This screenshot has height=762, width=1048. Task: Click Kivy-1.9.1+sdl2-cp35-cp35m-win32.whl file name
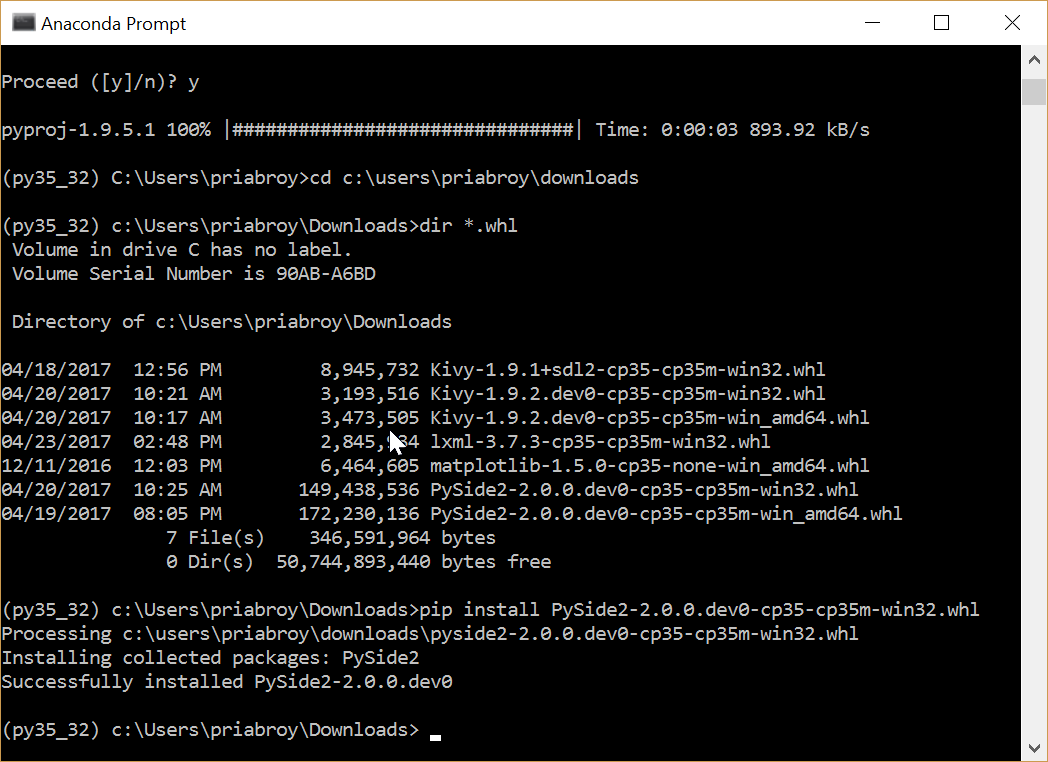[x=628, y=370]
